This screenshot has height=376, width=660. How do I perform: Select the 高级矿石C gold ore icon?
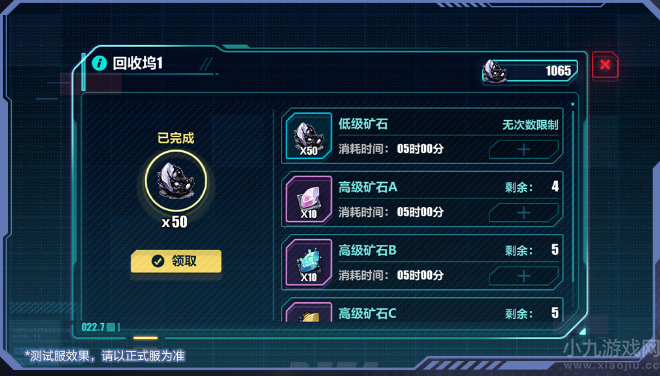(309, 312)
